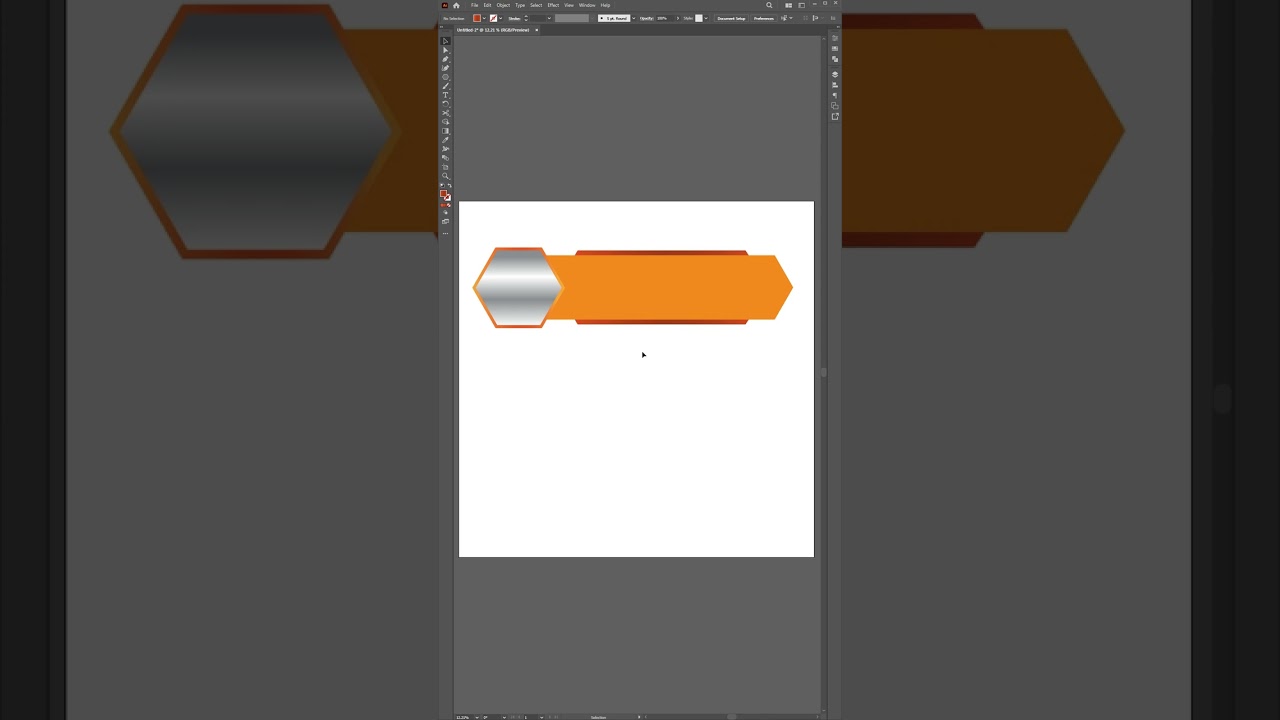
Task: Select the Zoom magnifier tool
Action: pos(446,175)
